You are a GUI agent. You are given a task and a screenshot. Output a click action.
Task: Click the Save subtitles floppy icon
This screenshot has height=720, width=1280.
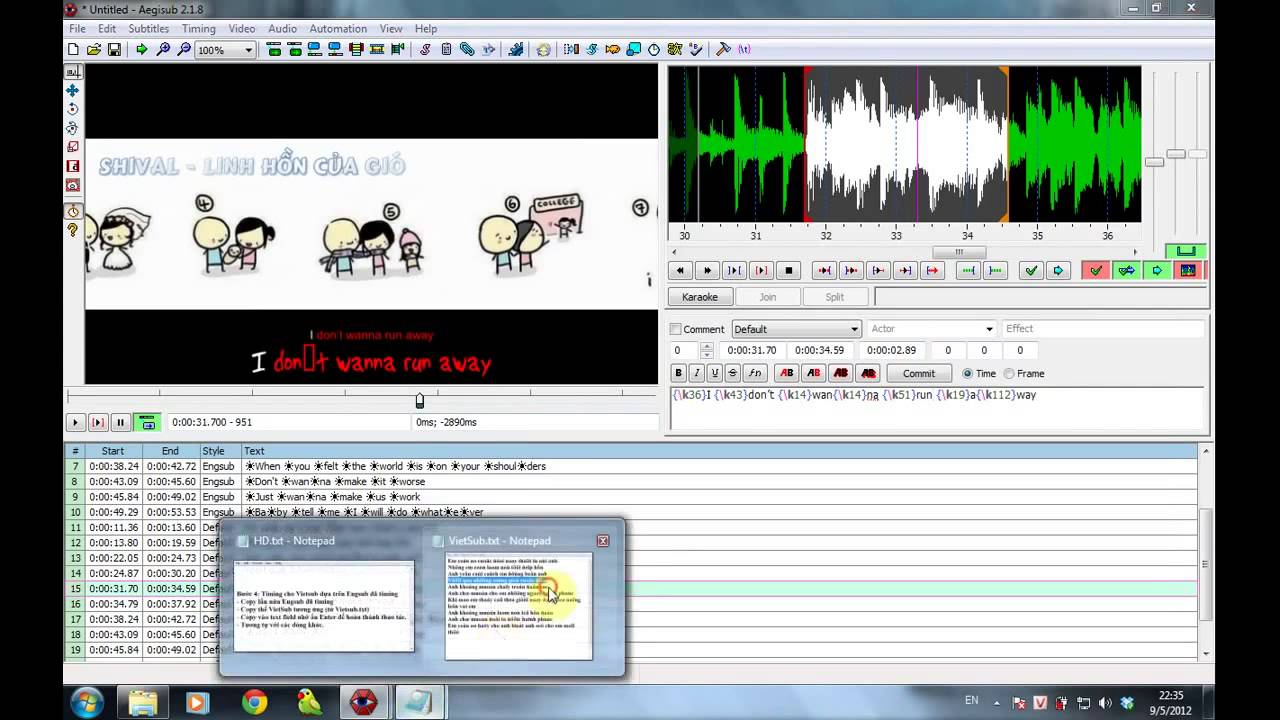tap(114, 49)
